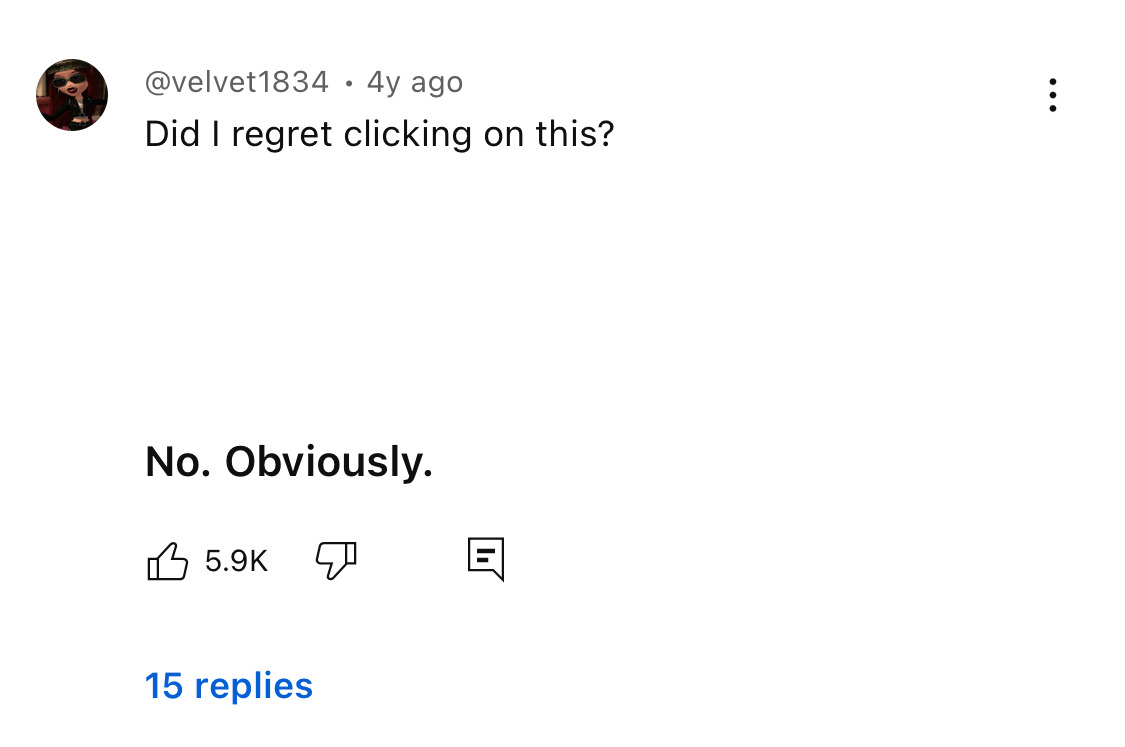The height and width of the screenshot is (747, 1125).
Task: Open the three-dot more options menu
Action: [1052, 95]
